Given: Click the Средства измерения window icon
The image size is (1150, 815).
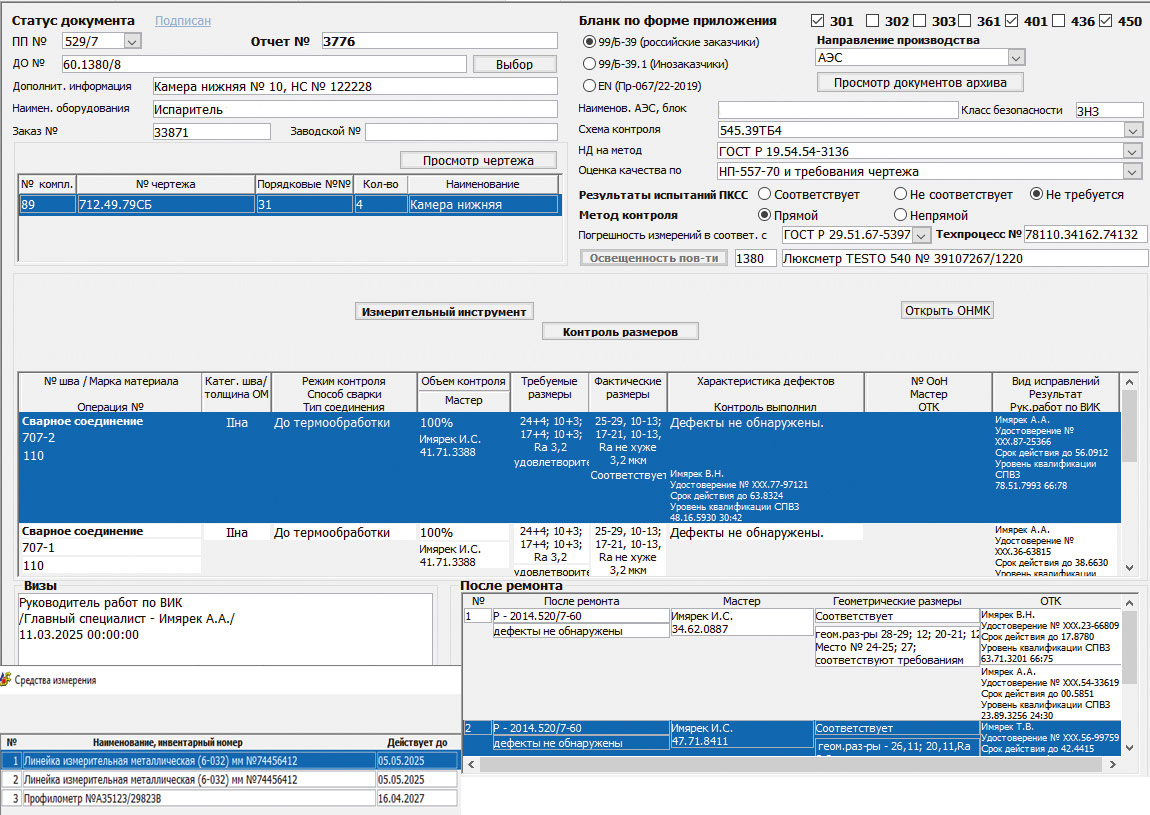Looking at the screenshot, I should [6, 680].
